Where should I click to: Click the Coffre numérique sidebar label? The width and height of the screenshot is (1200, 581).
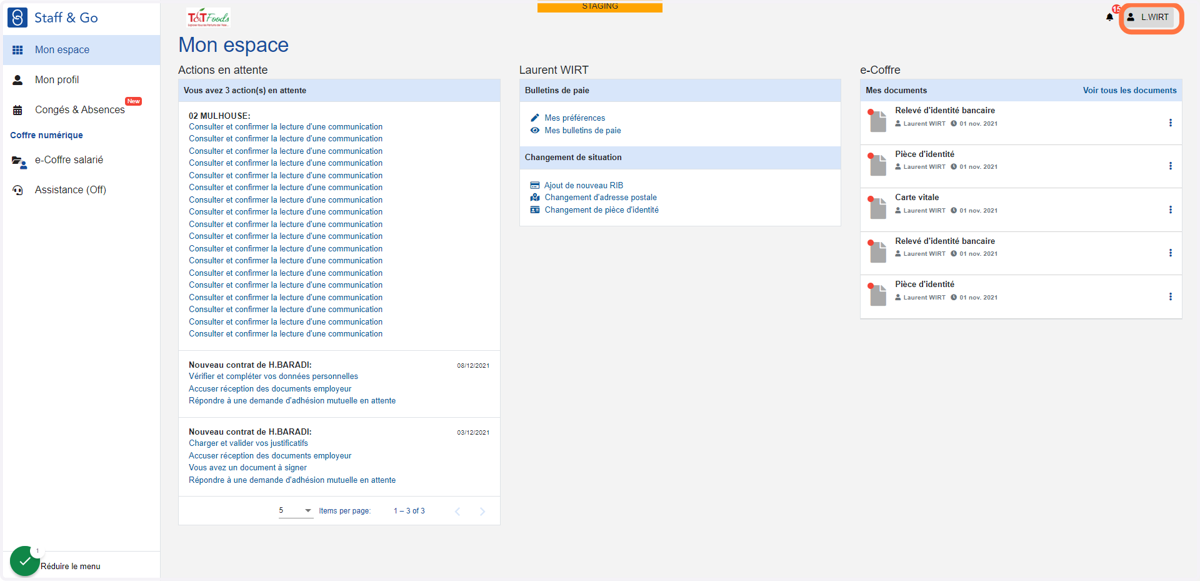[x=46, y=135]
